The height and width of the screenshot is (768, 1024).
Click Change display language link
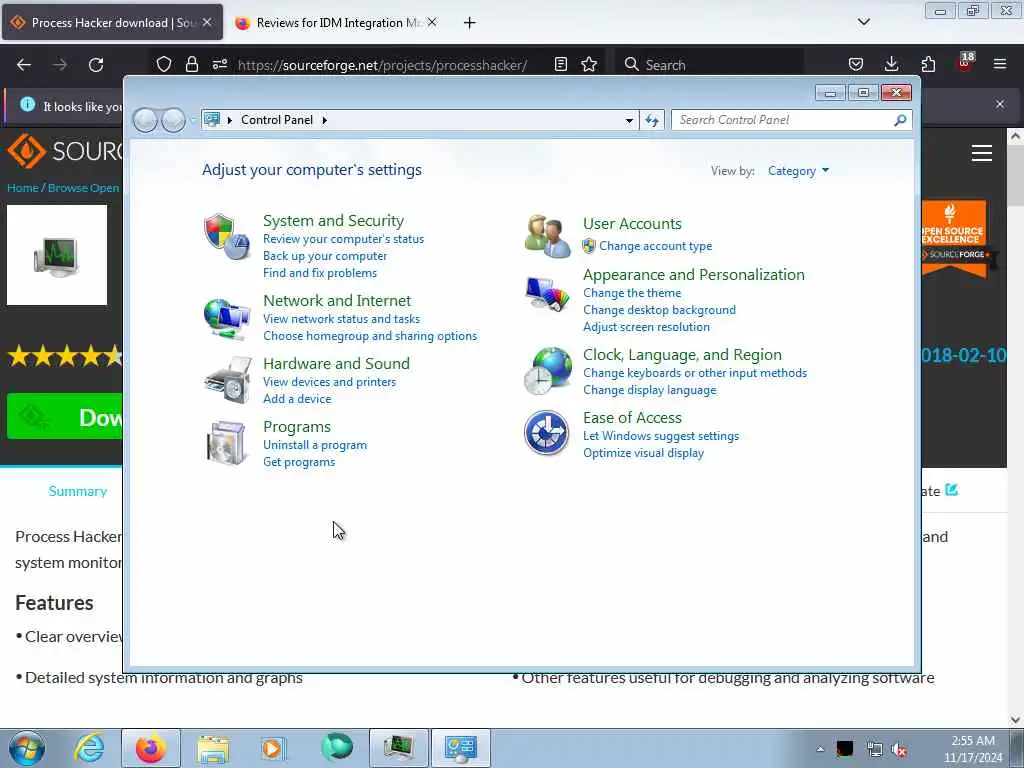[649, 390]
